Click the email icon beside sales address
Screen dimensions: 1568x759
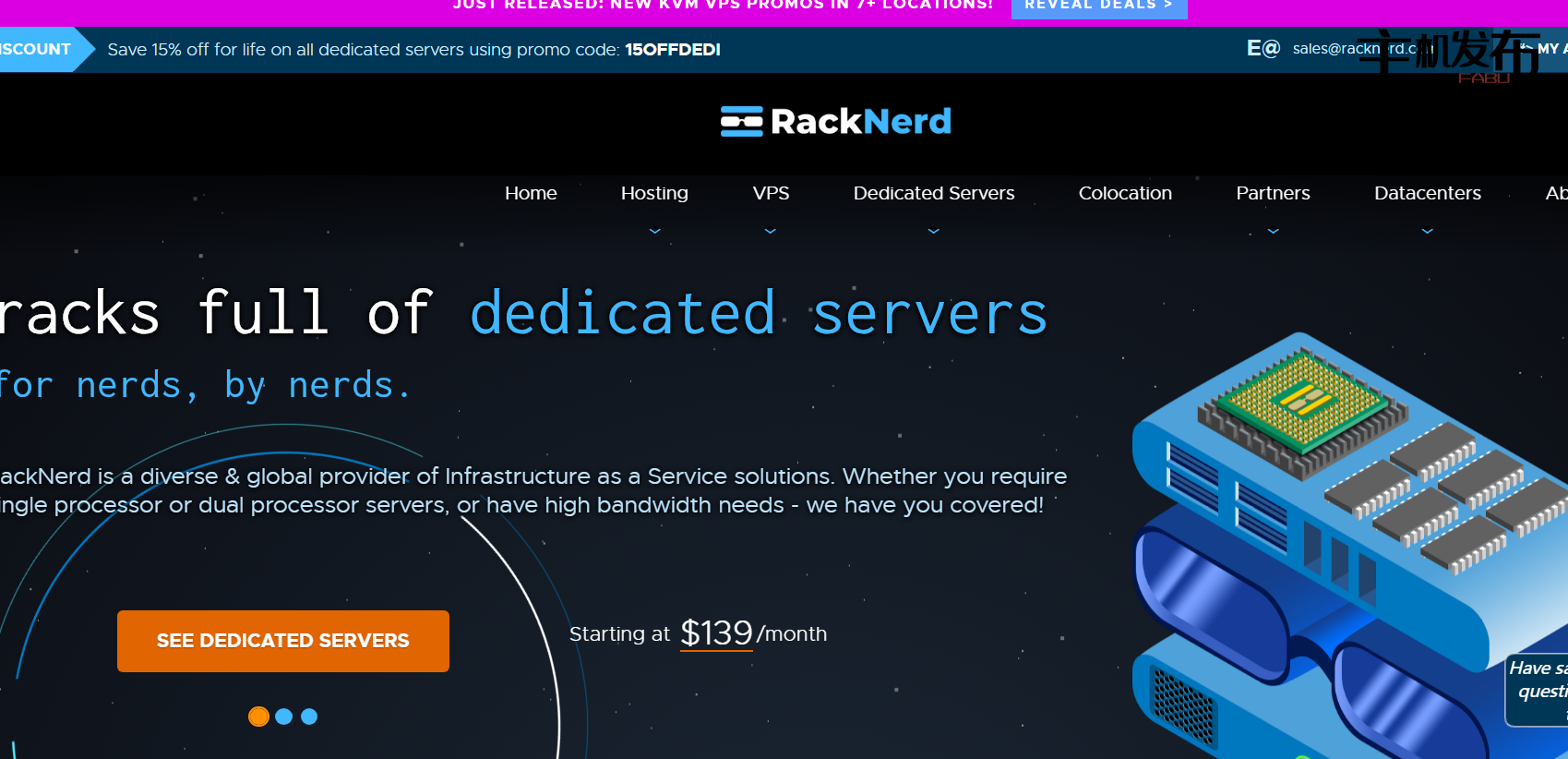(1263, 48)
